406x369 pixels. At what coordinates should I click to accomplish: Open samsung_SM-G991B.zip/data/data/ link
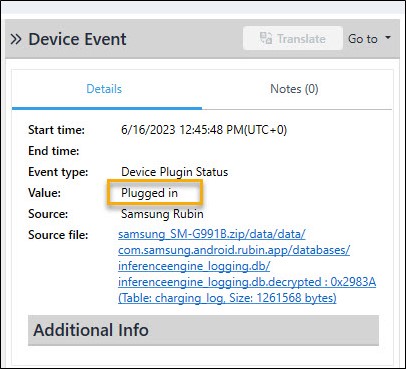click(x=212, y=234)
